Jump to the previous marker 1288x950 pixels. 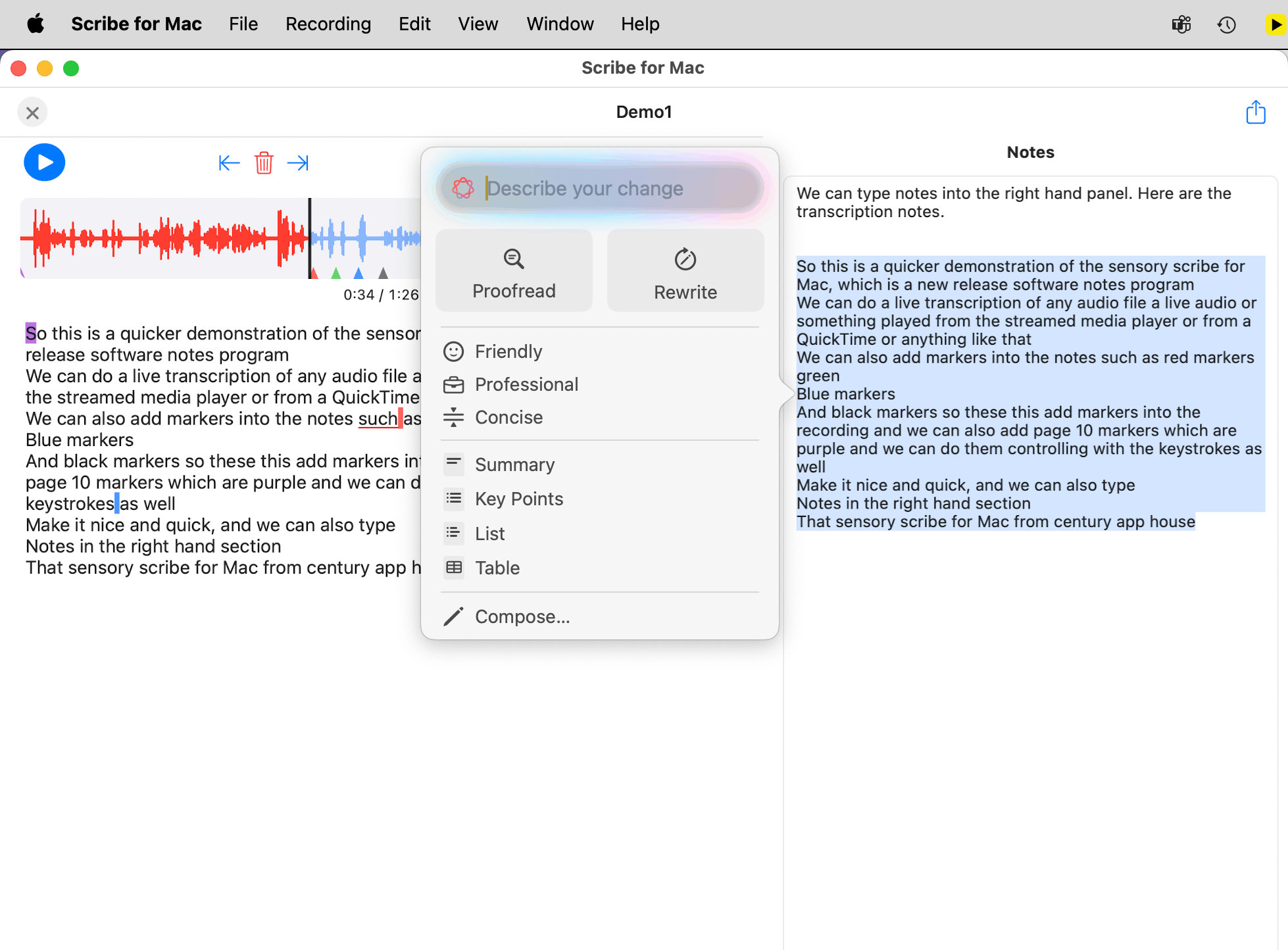[229, 162]
